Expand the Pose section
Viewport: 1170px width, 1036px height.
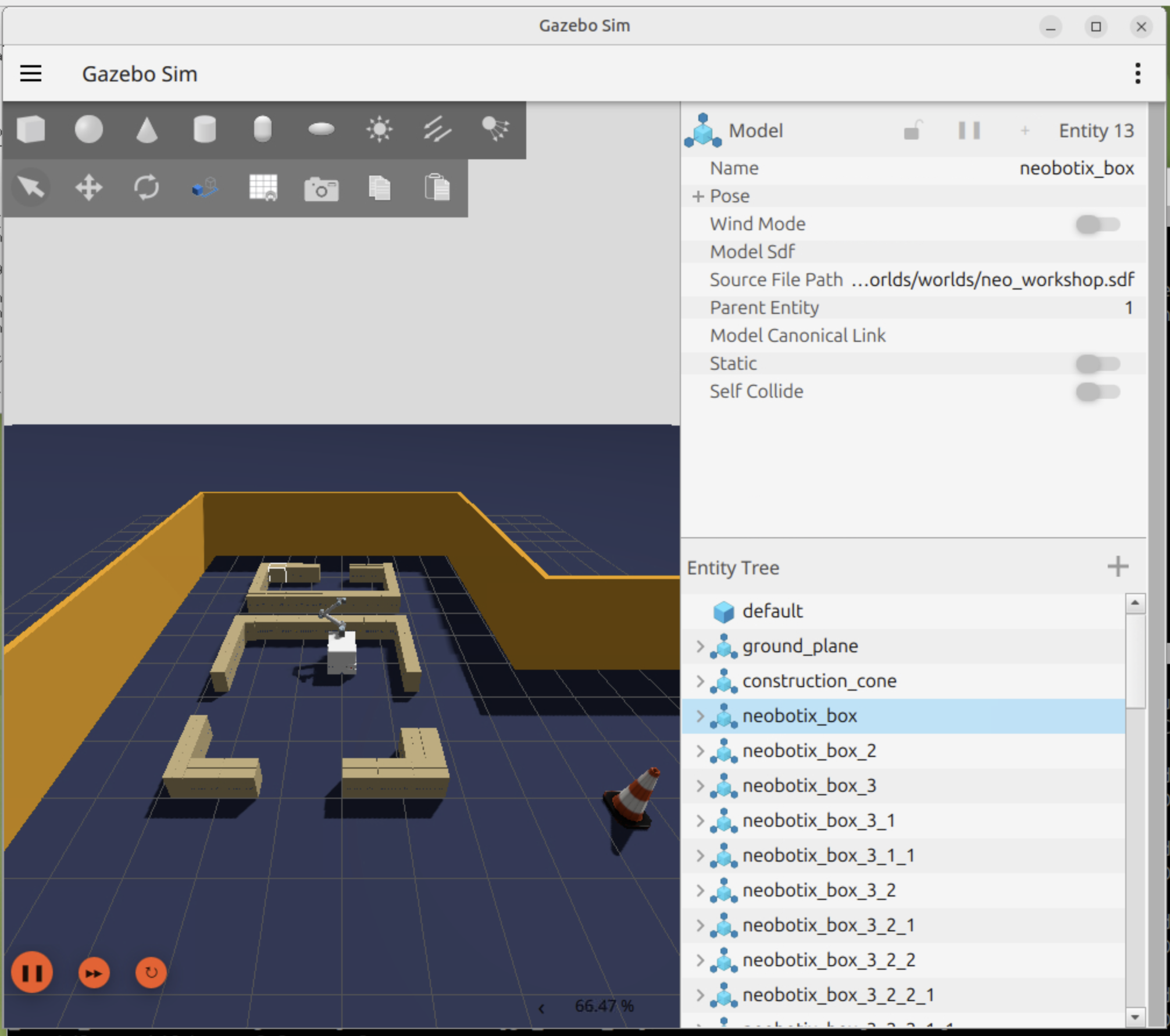click(x=698, y=197)
